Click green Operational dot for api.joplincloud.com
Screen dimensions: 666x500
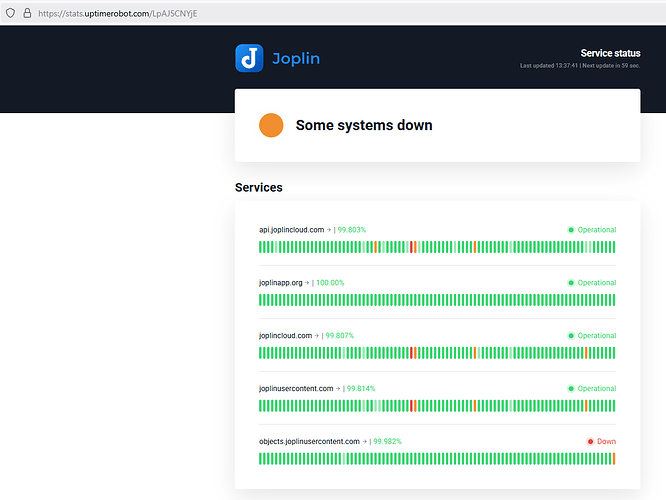point(571,230)
